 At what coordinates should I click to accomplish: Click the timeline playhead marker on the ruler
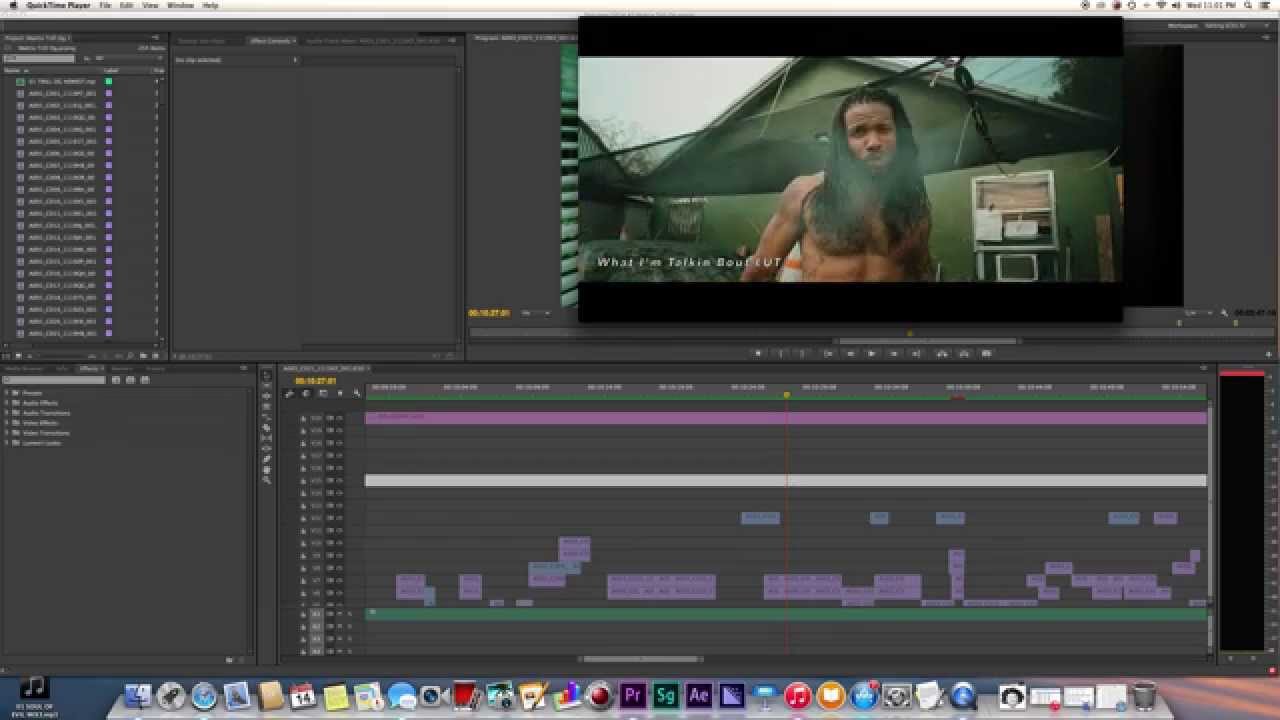(786, 394)
